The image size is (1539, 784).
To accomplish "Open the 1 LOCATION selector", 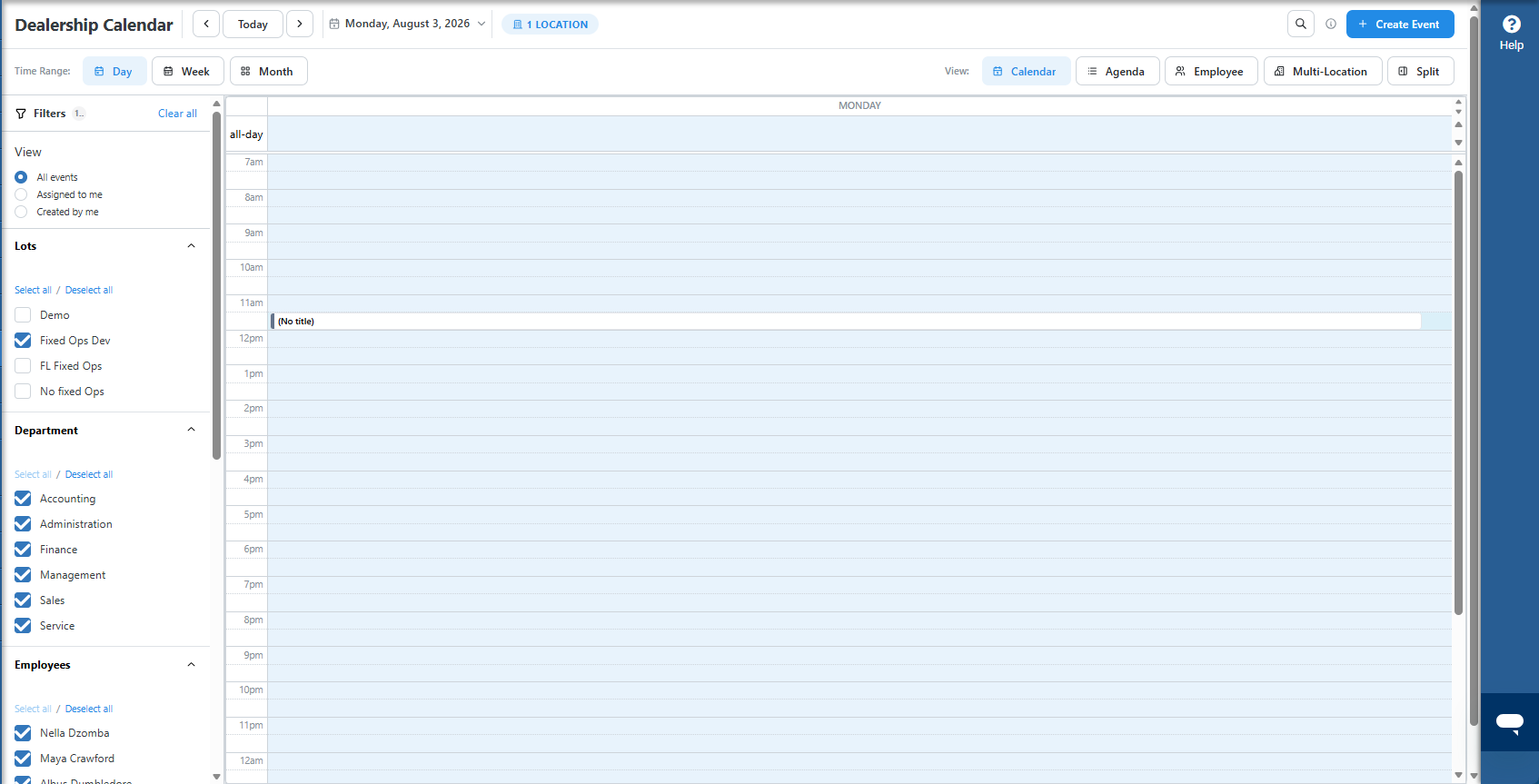I will 550,25.
